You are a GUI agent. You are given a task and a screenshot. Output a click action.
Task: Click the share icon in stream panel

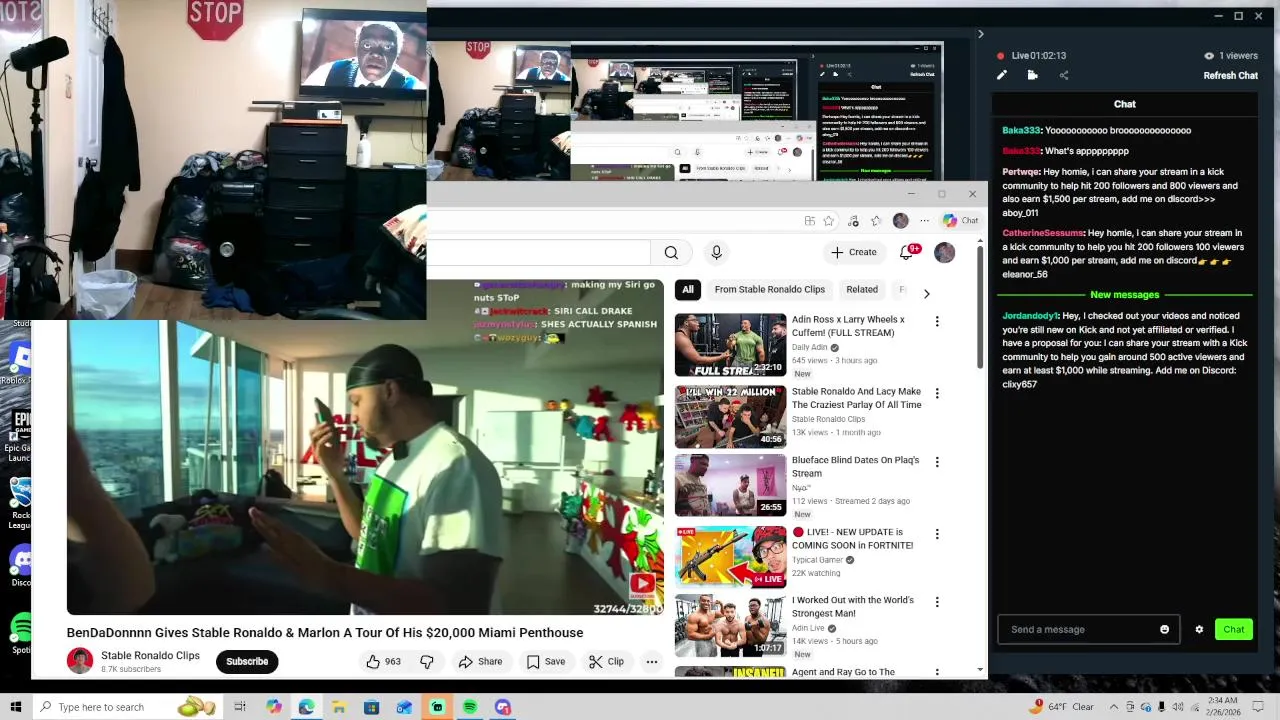click(x=1063, y=75)
